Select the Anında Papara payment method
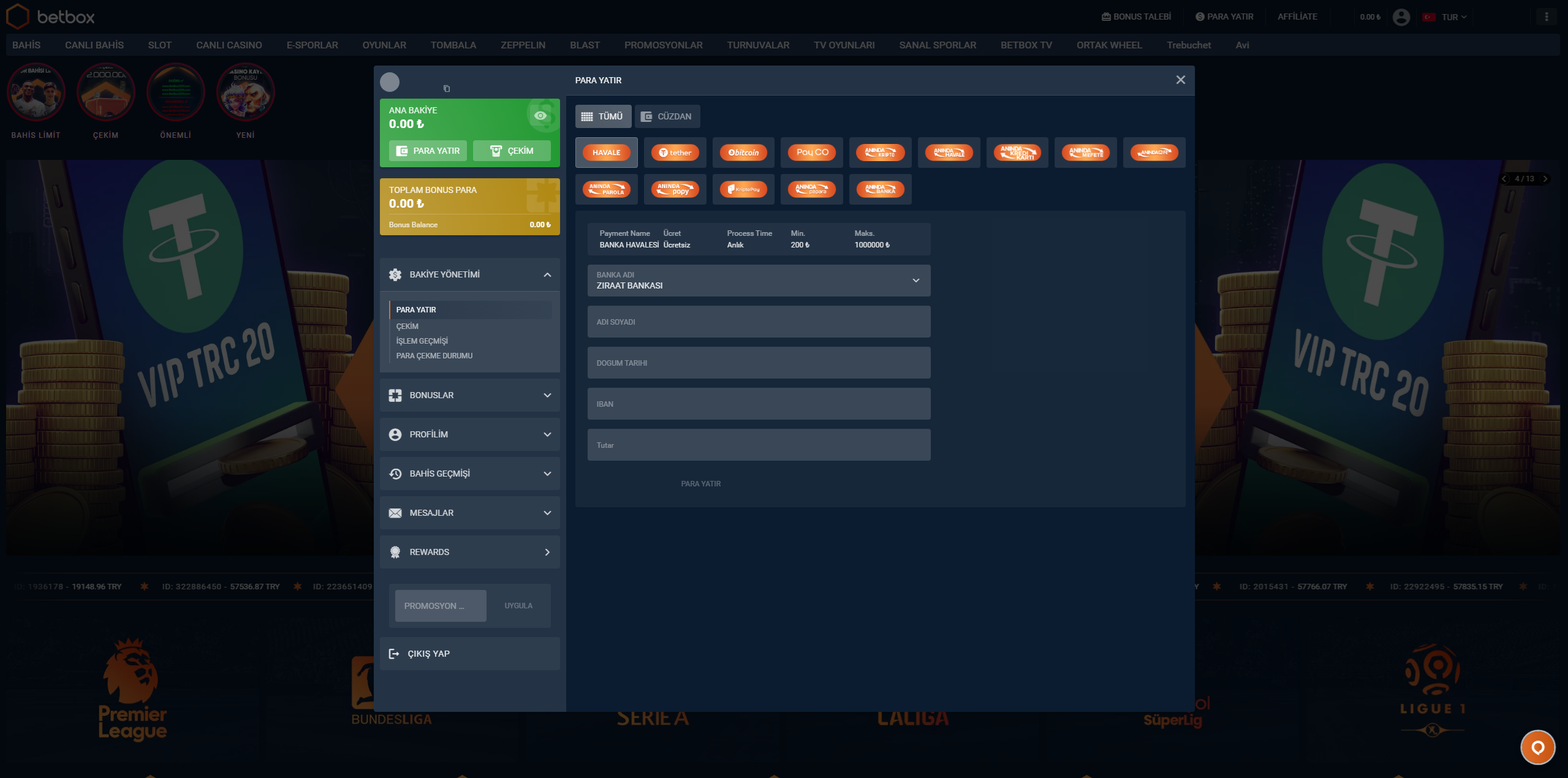This screenshot has height=778, width=1568. click(x=812, y=189)
